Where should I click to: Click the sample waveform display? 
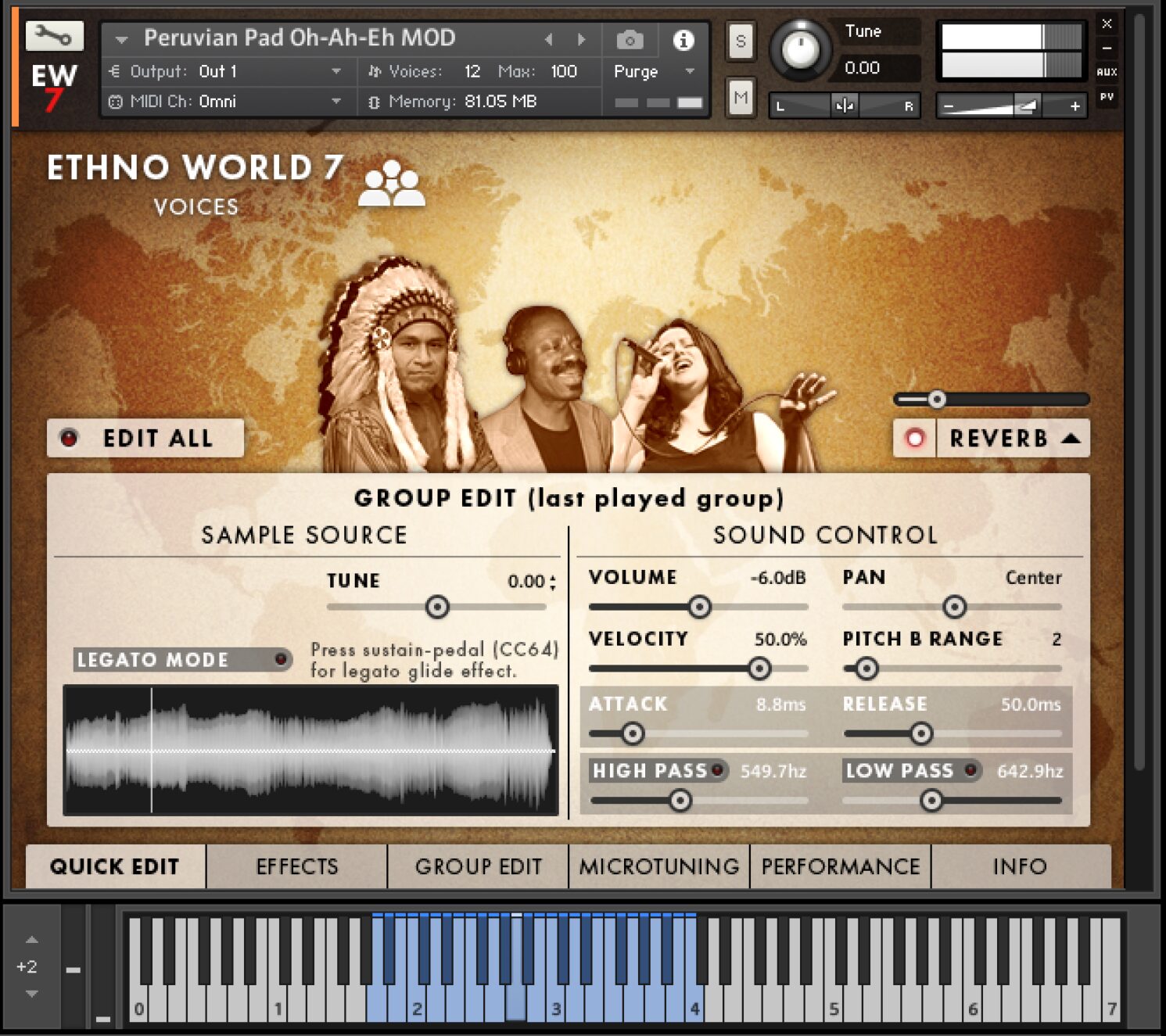click(x=310, y=751)
